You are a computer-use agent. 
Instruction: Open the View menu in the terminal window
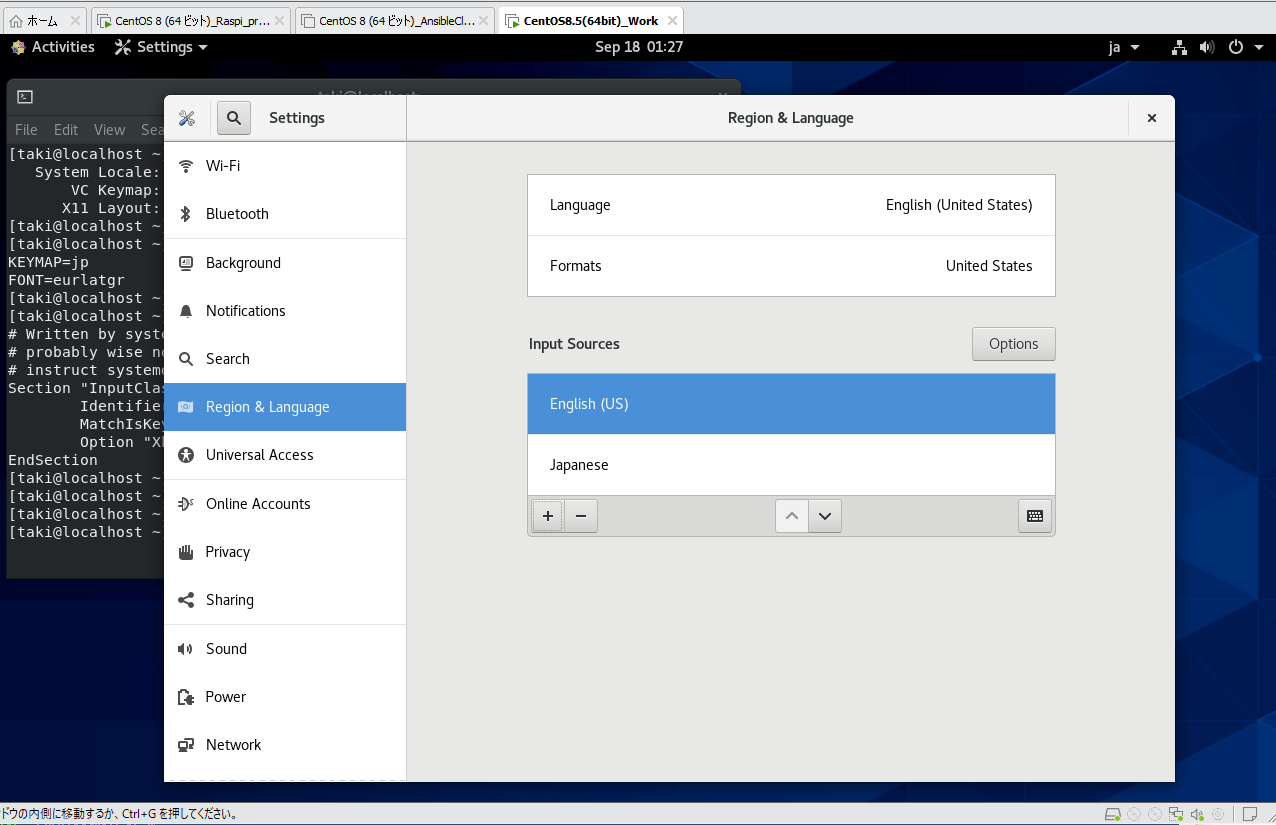click(109, 130)
